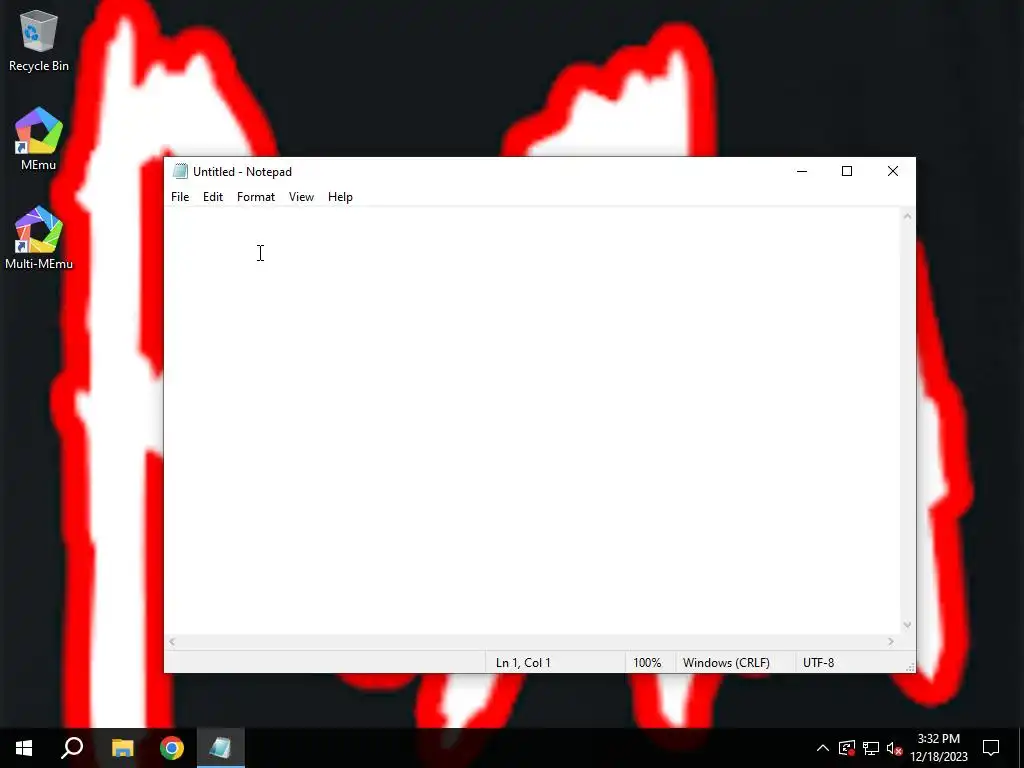Select the Multi-MEmu desktop shortcut
This screenshot has height=768, width=1024.
click(x=39, y=238)
